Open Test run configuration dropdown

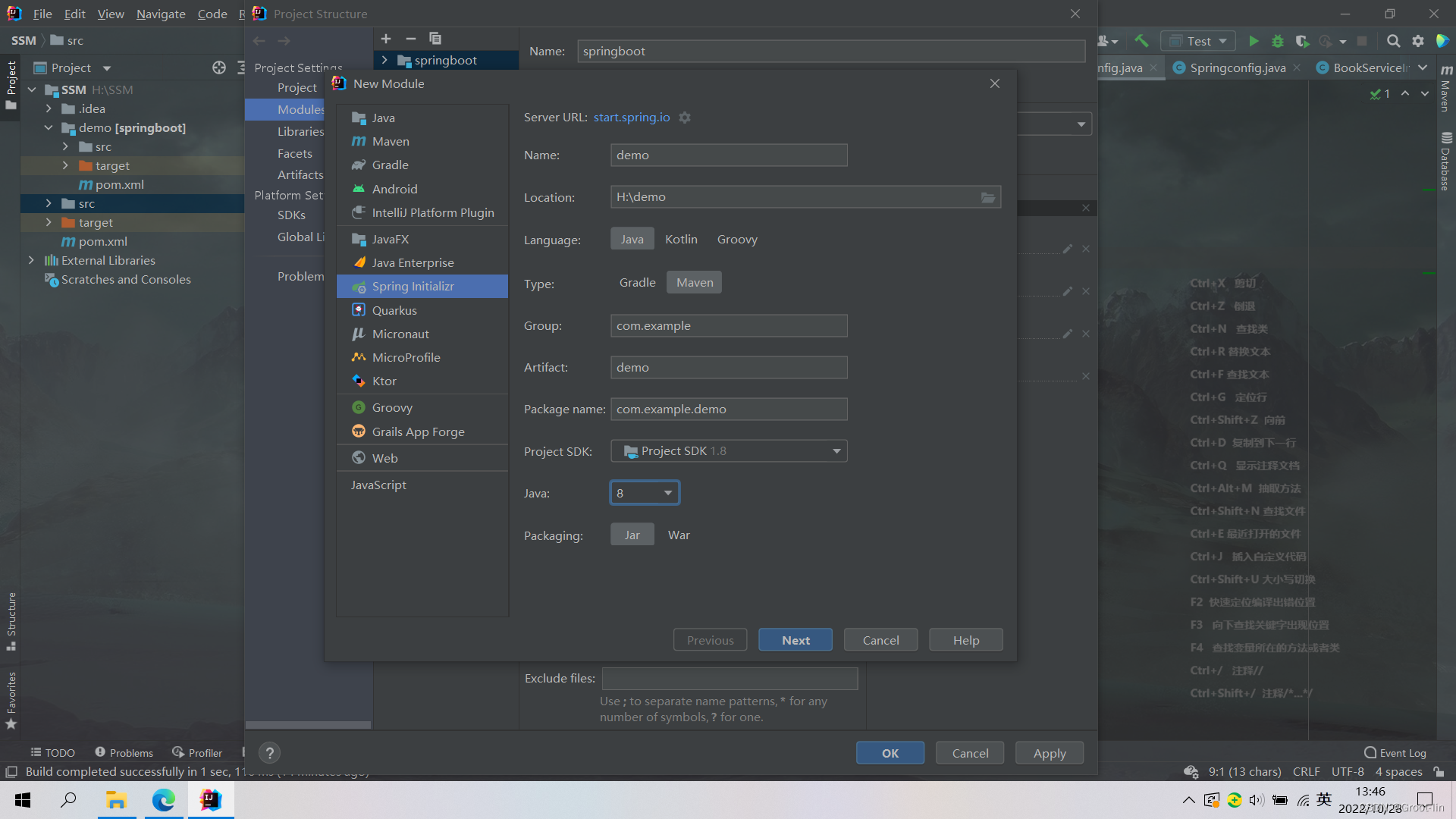pyautogui.click(x=1199, y=41)
